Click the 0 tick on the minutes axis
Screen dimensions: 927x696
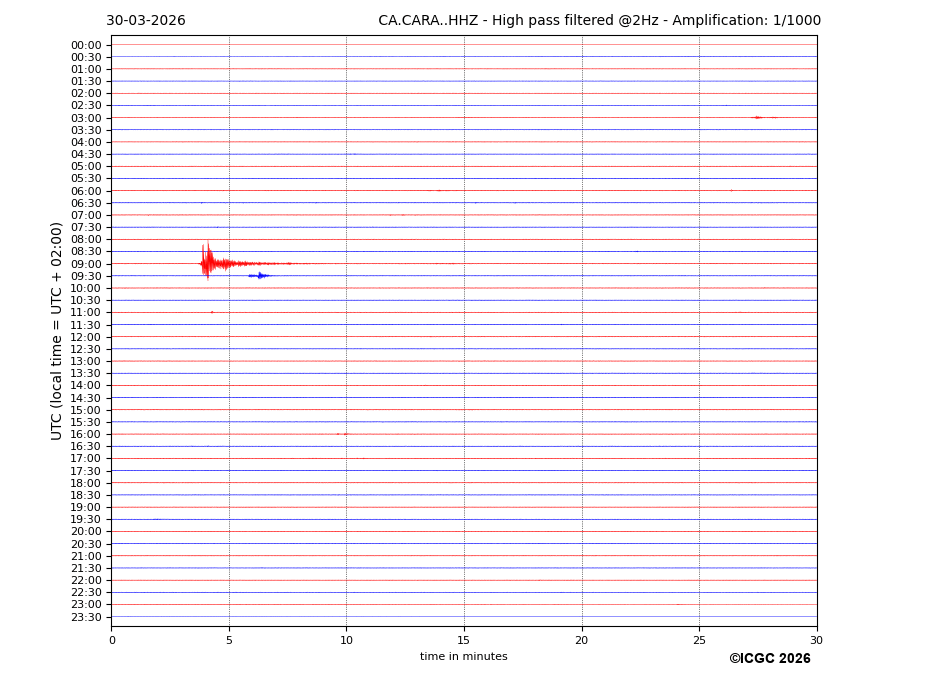coord(112,640)
